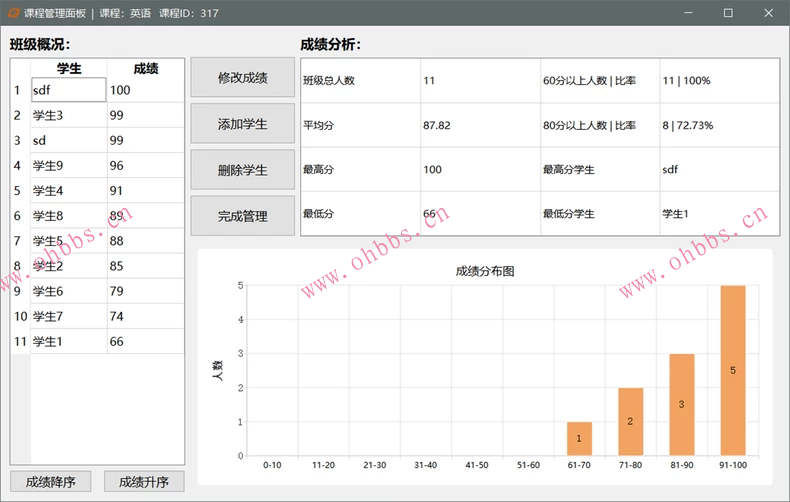This screenshot has width=790, height=502.
Task: Click the 61-70 bar showing 1
Action: [x=579, y=439]
